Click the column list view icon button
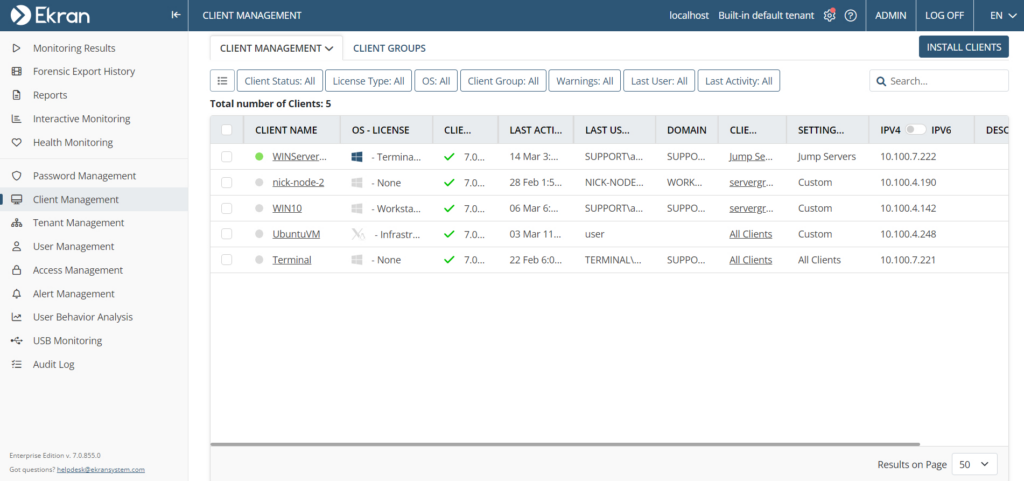This screenshot has width=1024, height=481. tap(222, 81)
